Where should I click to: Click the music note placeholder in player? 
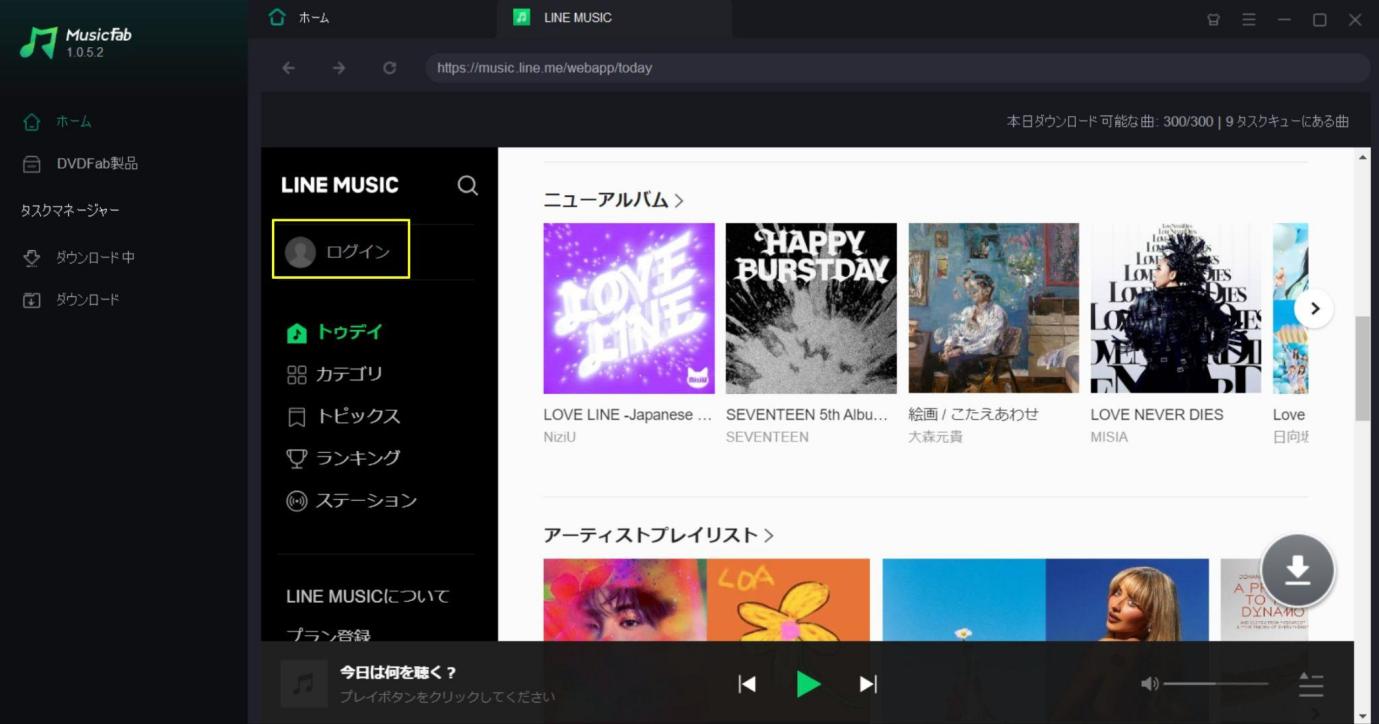tap(303, 684)
